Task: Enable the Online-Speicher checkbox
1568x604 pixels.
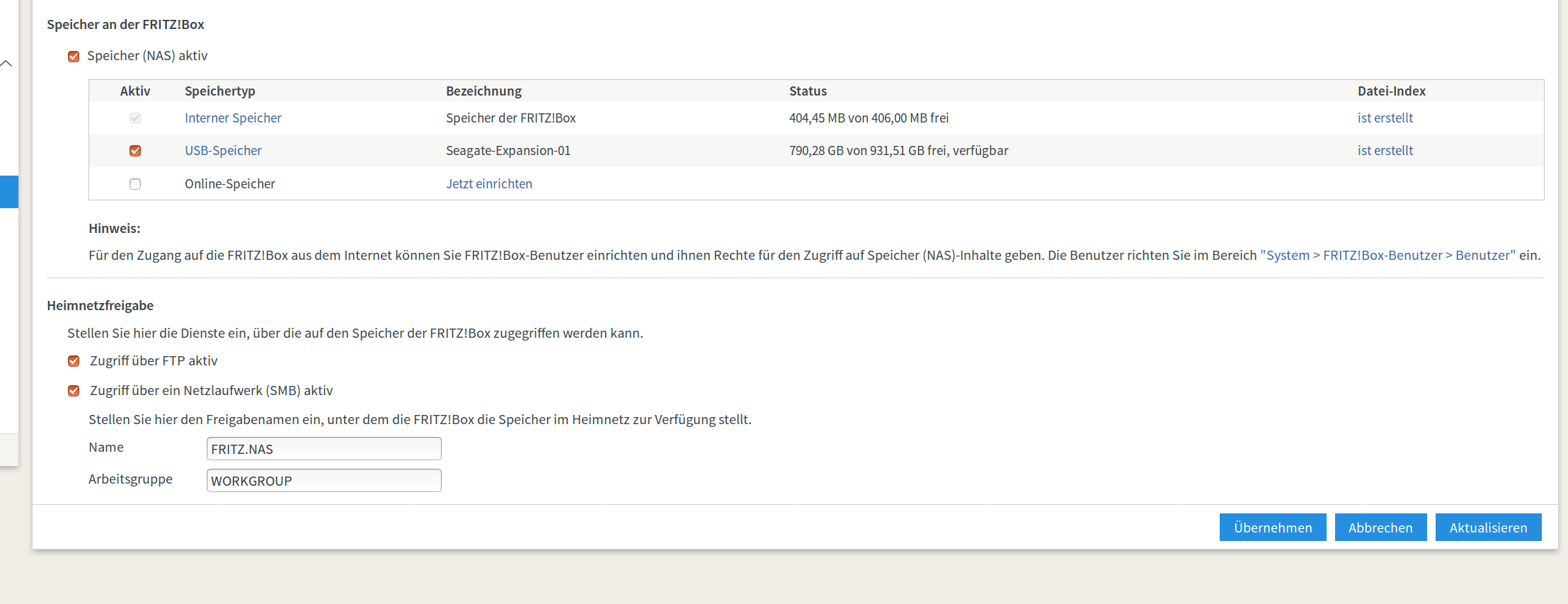Action: (x=135, y=184)
